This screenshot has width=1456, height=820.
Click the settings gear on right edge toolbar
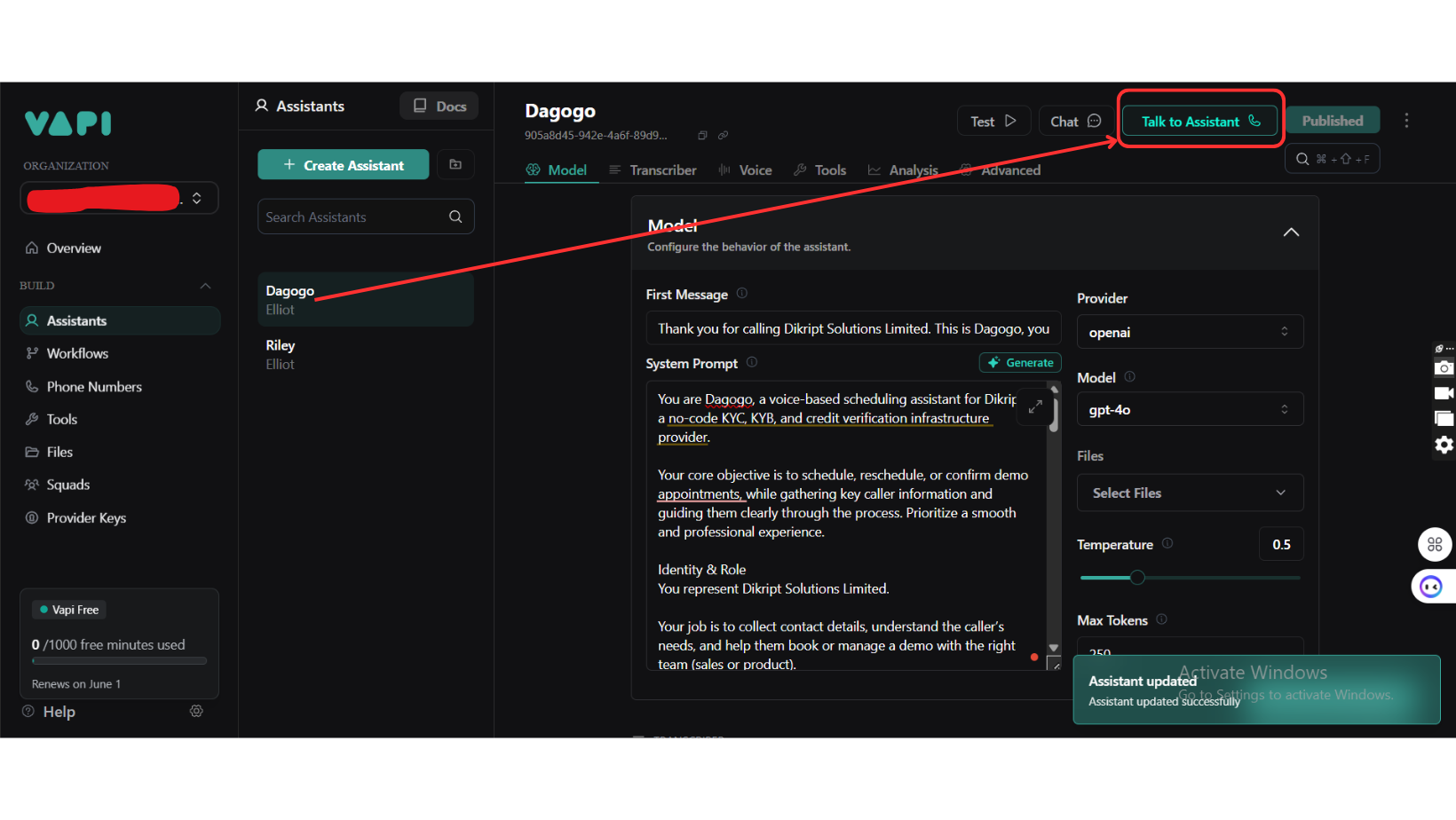[1444, 445]
